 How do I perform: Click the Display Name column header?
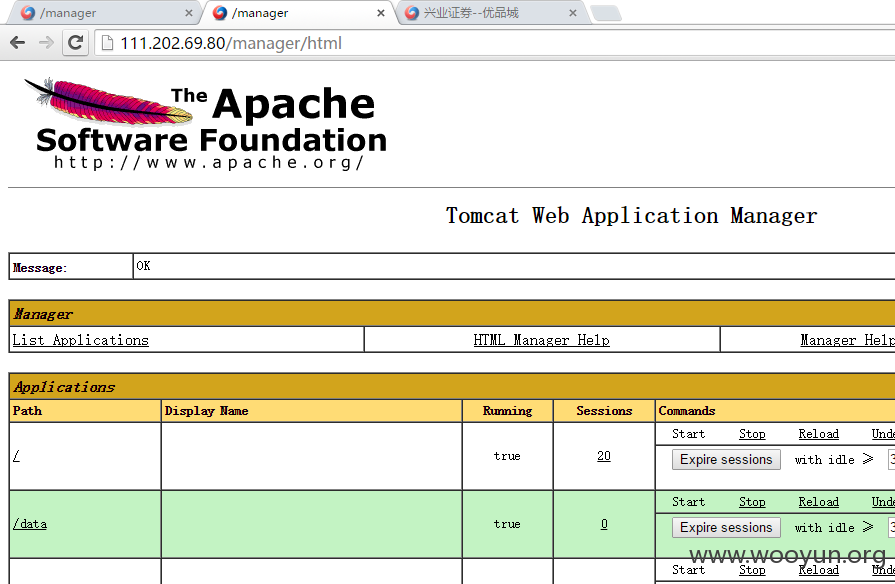[206, 410]
